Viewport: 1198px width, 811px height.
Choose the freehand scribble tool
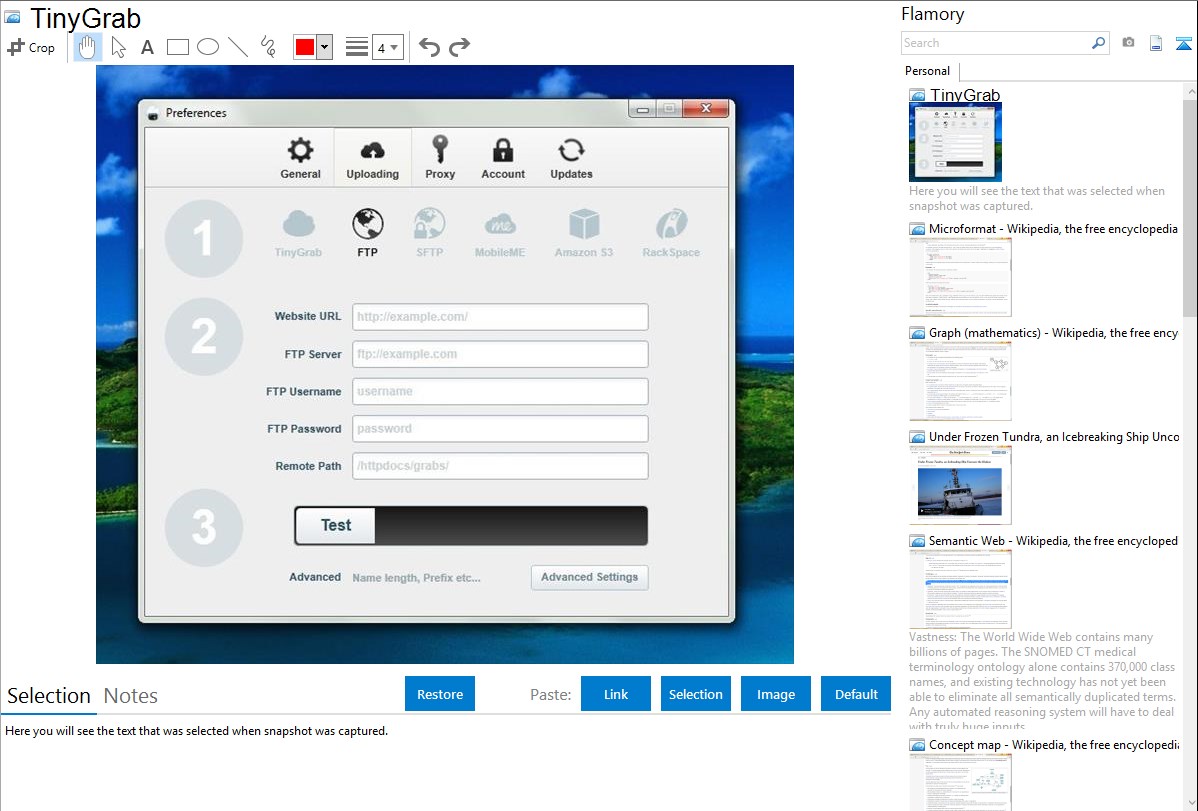coord(268,47)
